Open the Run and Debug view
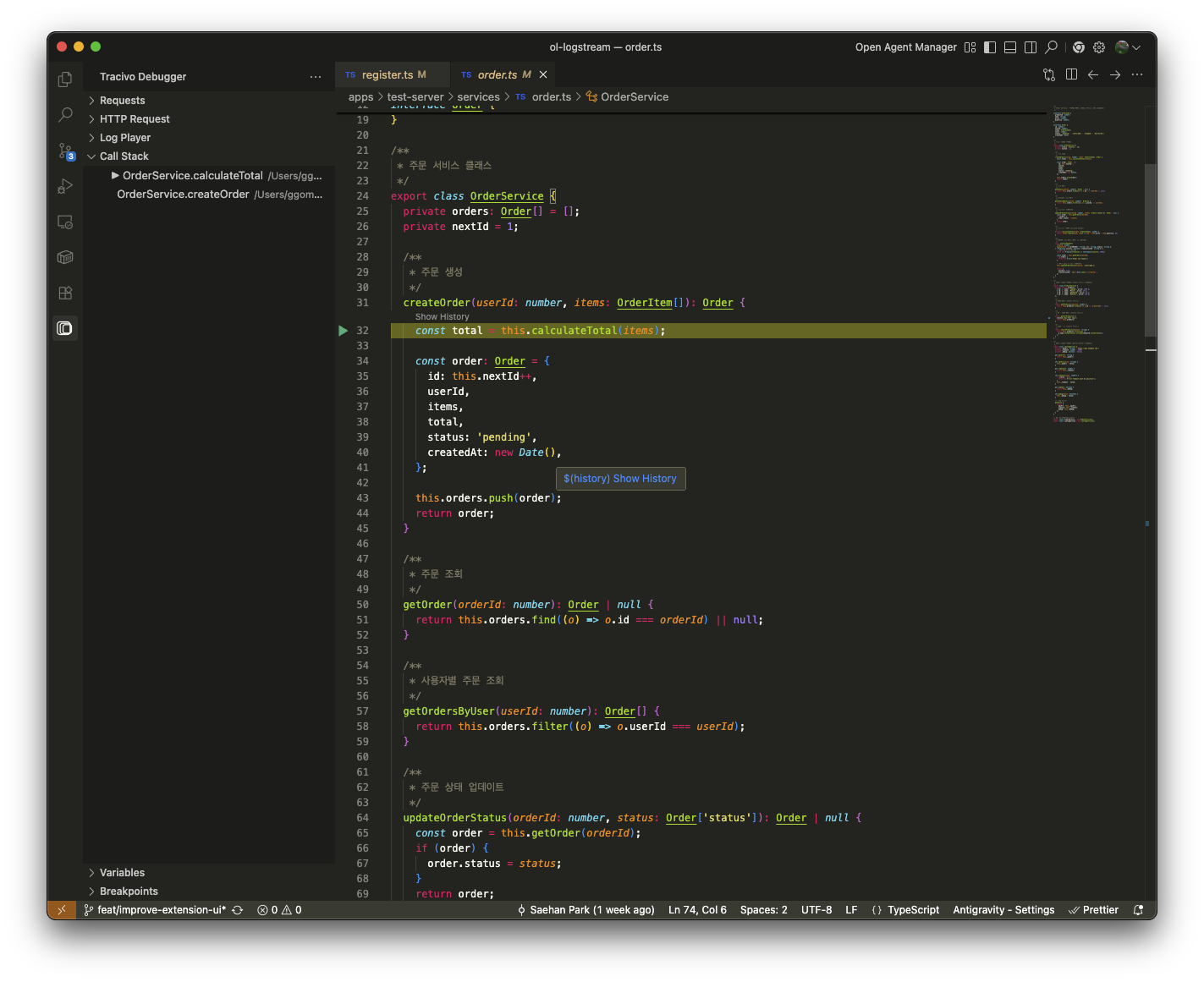Screen dimensions: 1204x982 [65, 186]
